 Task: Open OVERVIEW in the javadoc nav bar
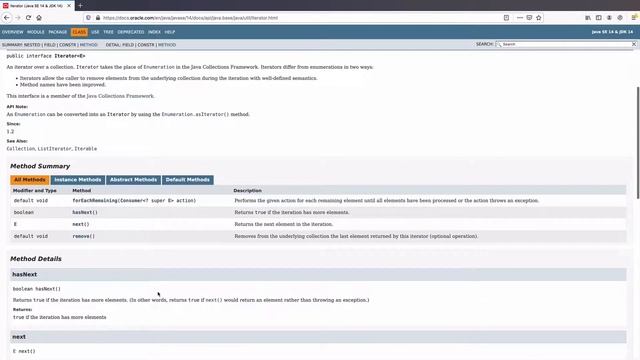pos(13,32)
